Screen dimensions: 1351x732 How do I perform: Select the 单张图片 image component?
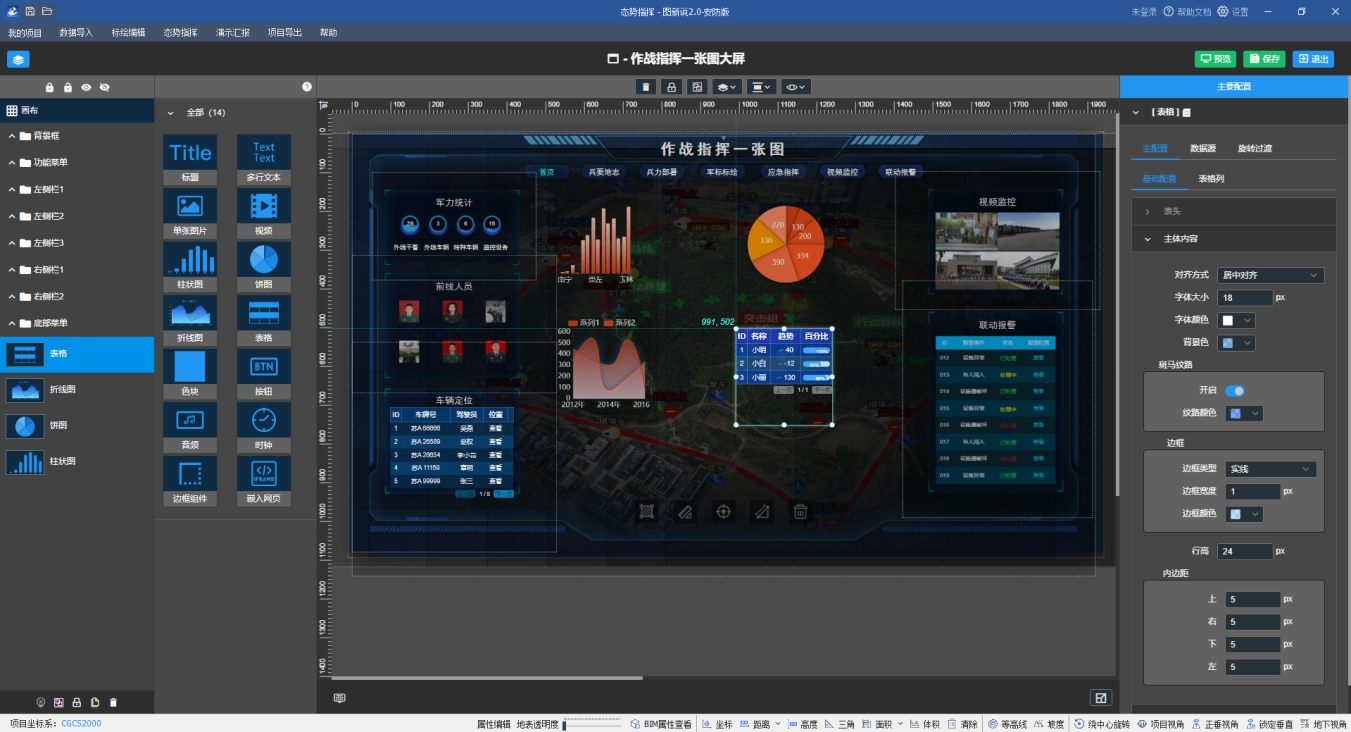click(190, 213)
